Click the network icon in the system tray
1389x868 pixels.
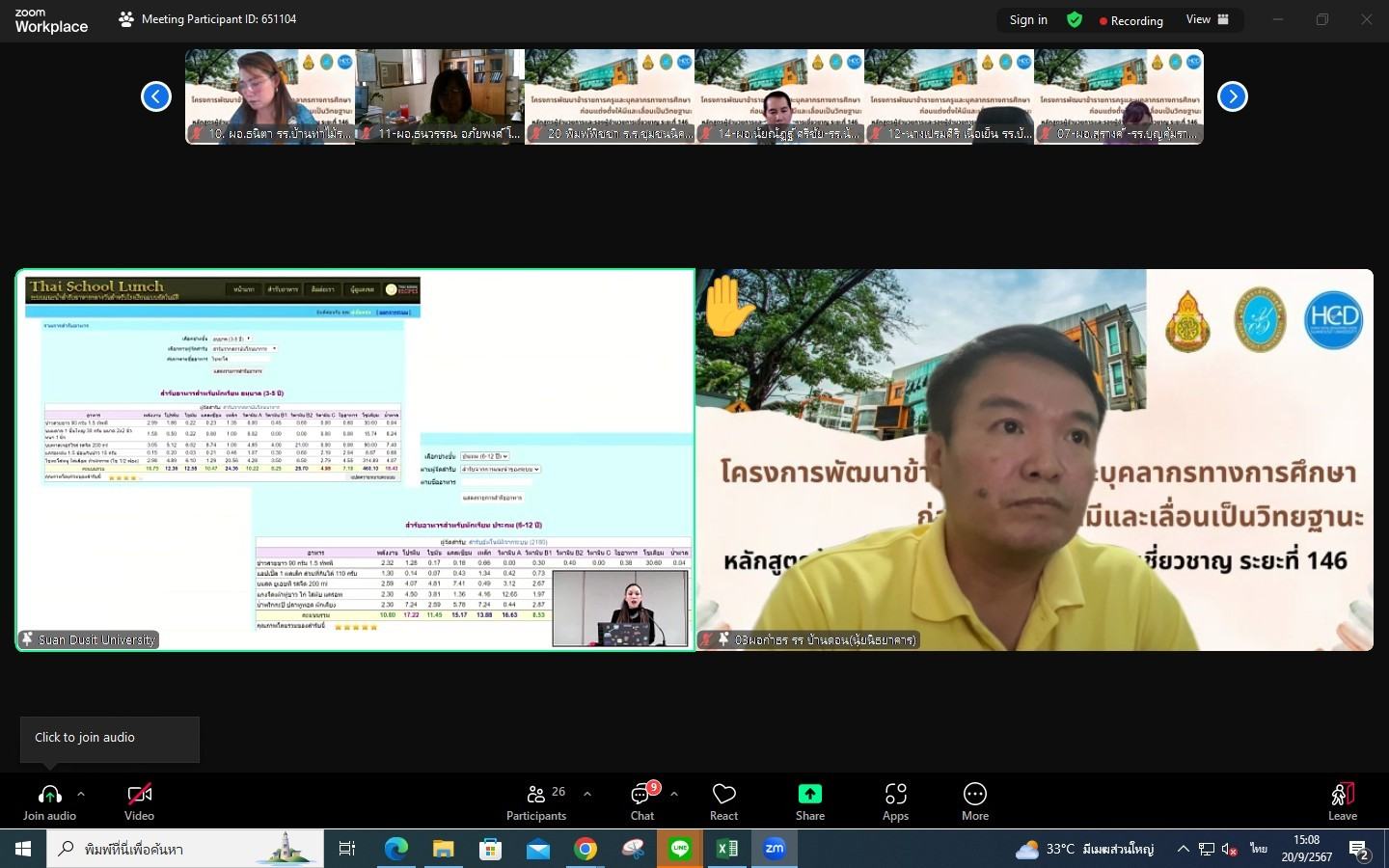click(1207, 849)
